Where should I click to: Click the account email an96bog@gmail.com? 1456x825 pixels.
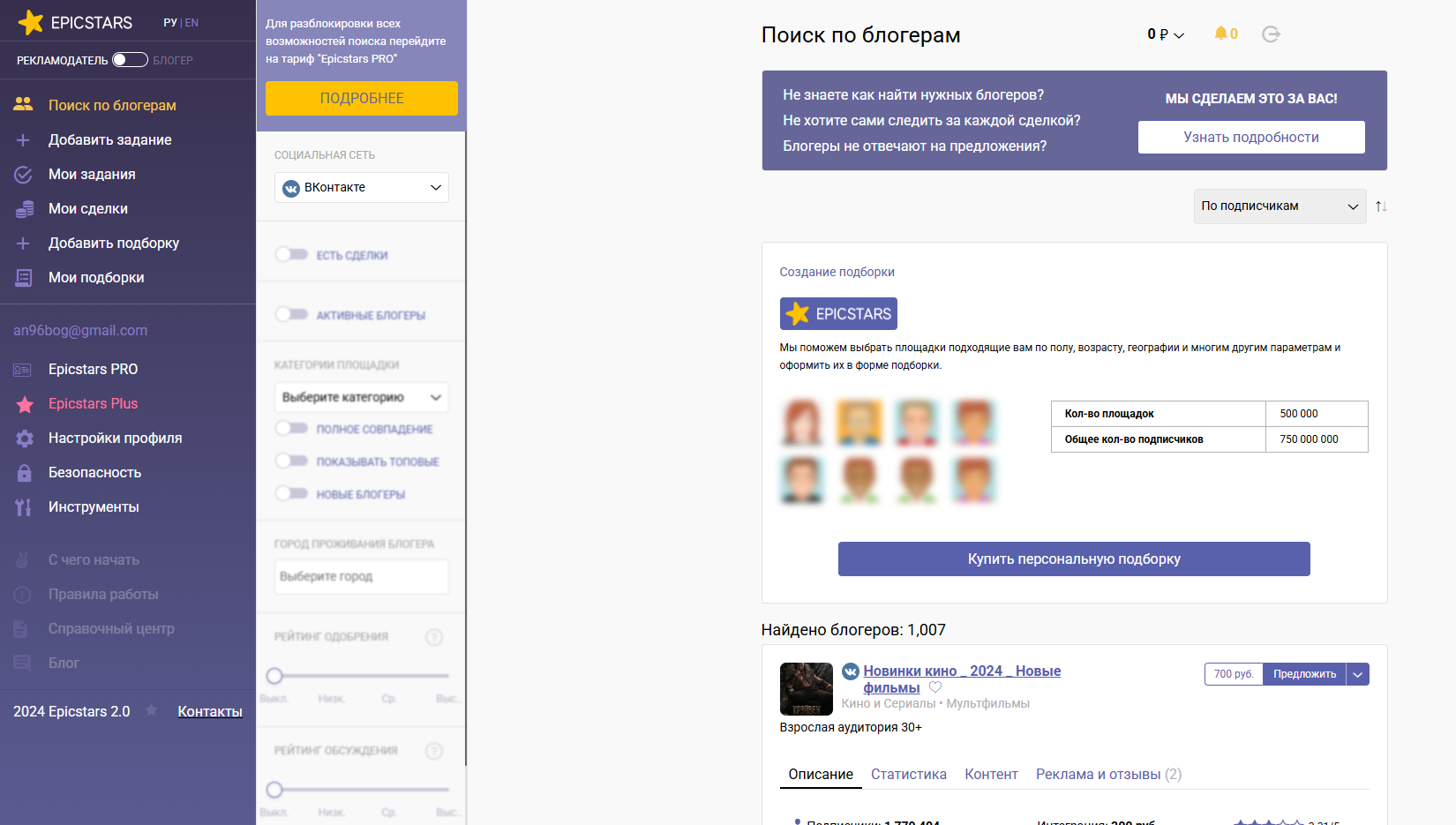tap(80, 331)
